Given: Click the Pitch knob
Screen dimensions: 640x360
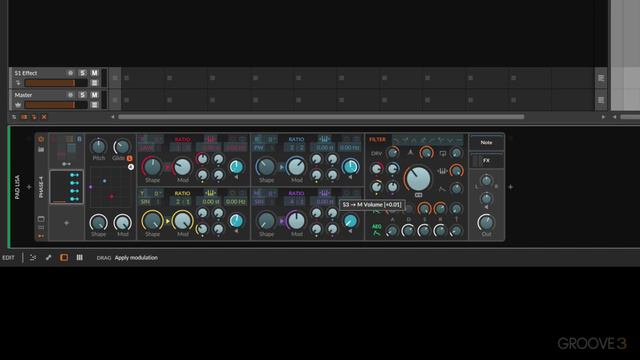Looking at the screenshot, I should [98, 146].
